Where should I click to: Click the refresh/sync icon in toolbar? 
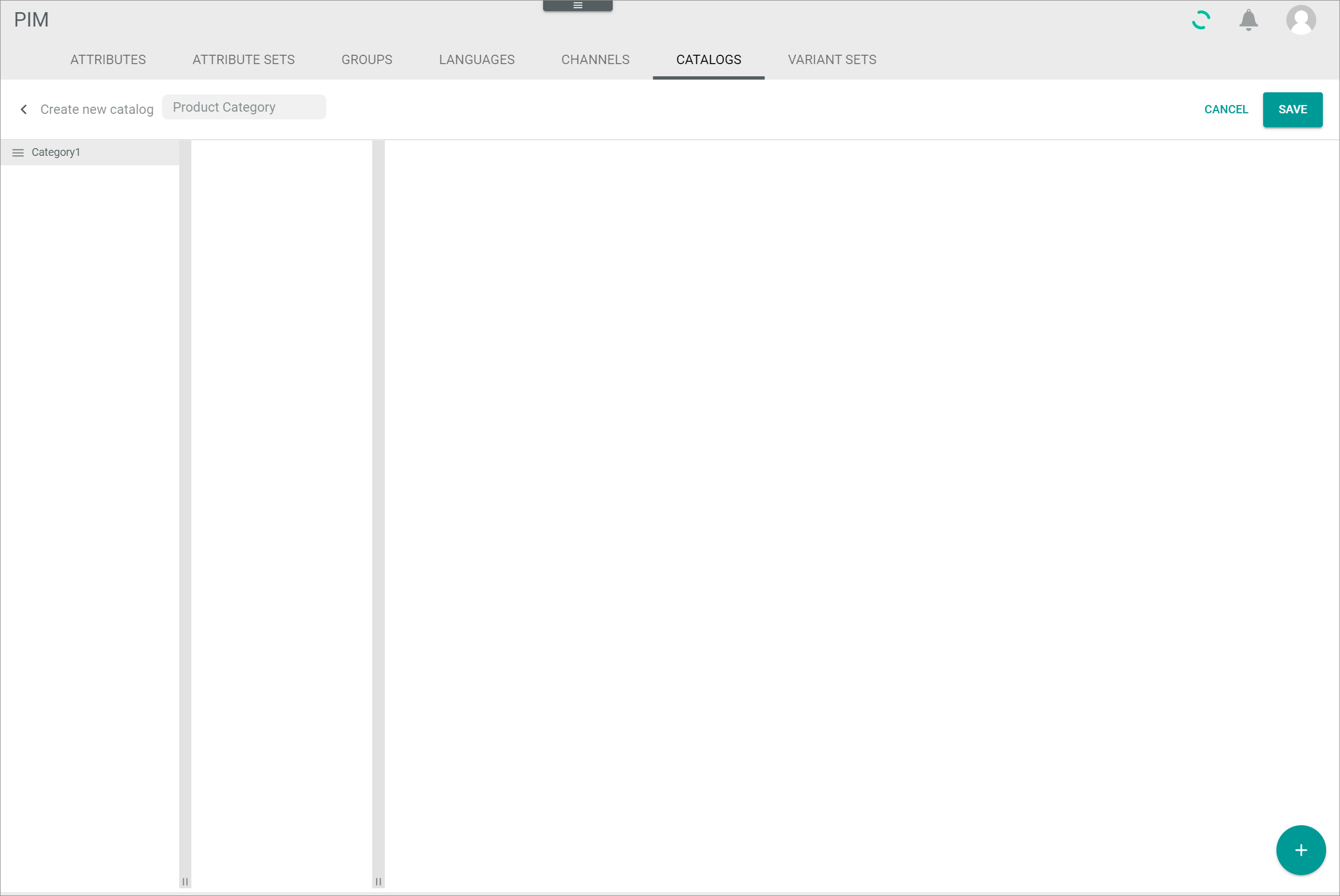point(1200,20)
